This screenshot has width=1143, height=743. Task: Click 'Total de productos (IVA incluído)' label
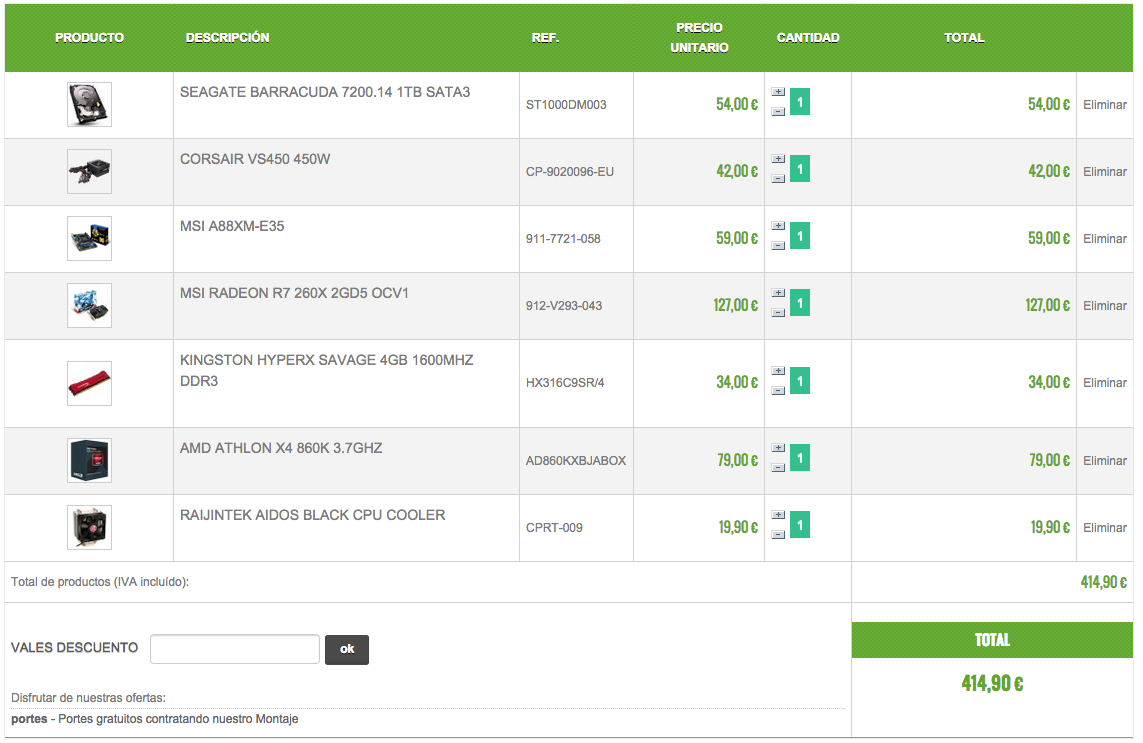point(100,582)
